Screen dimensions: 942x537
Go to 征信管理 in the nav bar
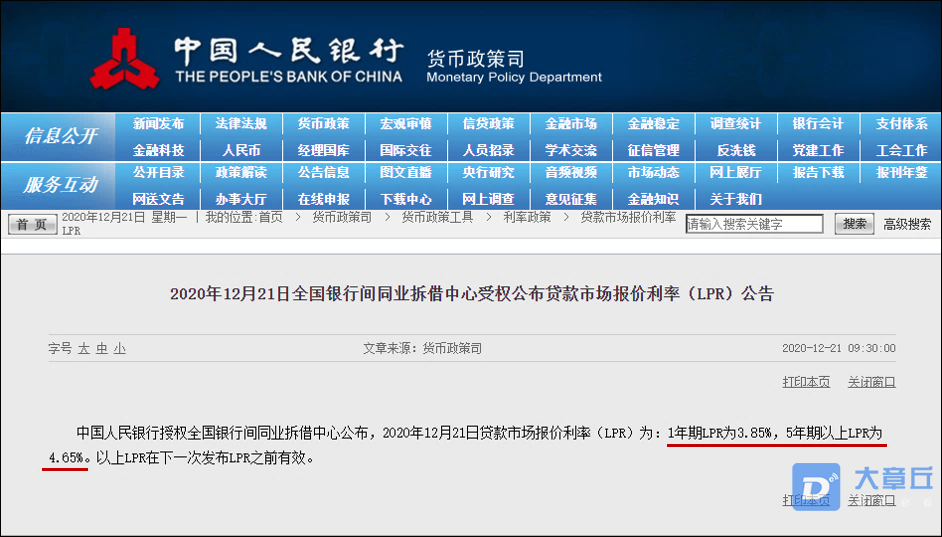point(653,150)
